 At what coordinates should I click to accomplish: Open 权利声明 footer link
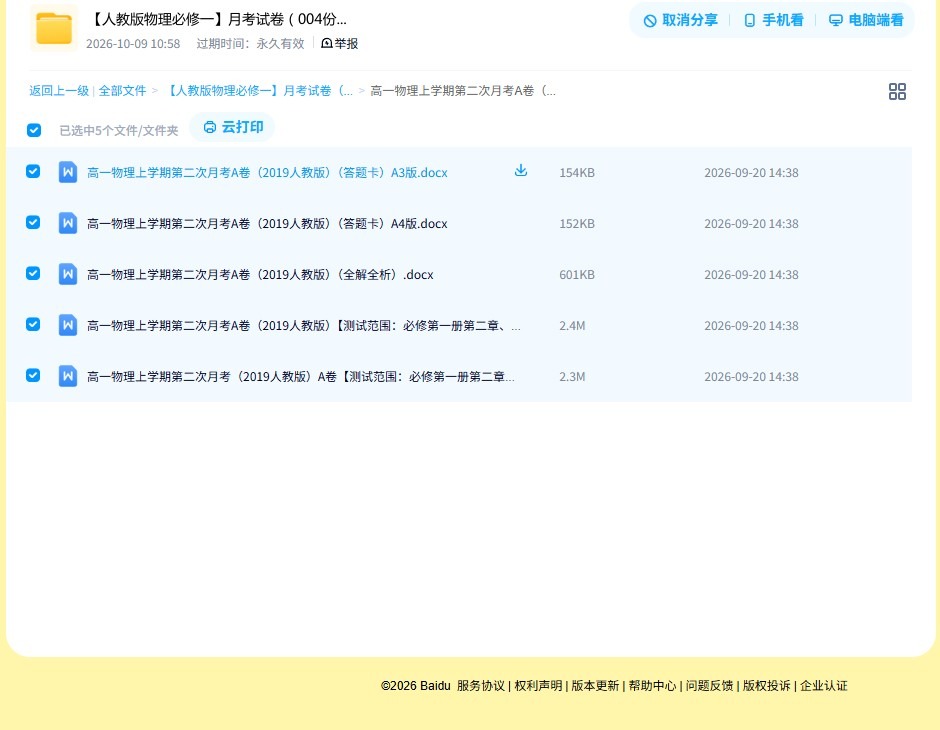538,686
